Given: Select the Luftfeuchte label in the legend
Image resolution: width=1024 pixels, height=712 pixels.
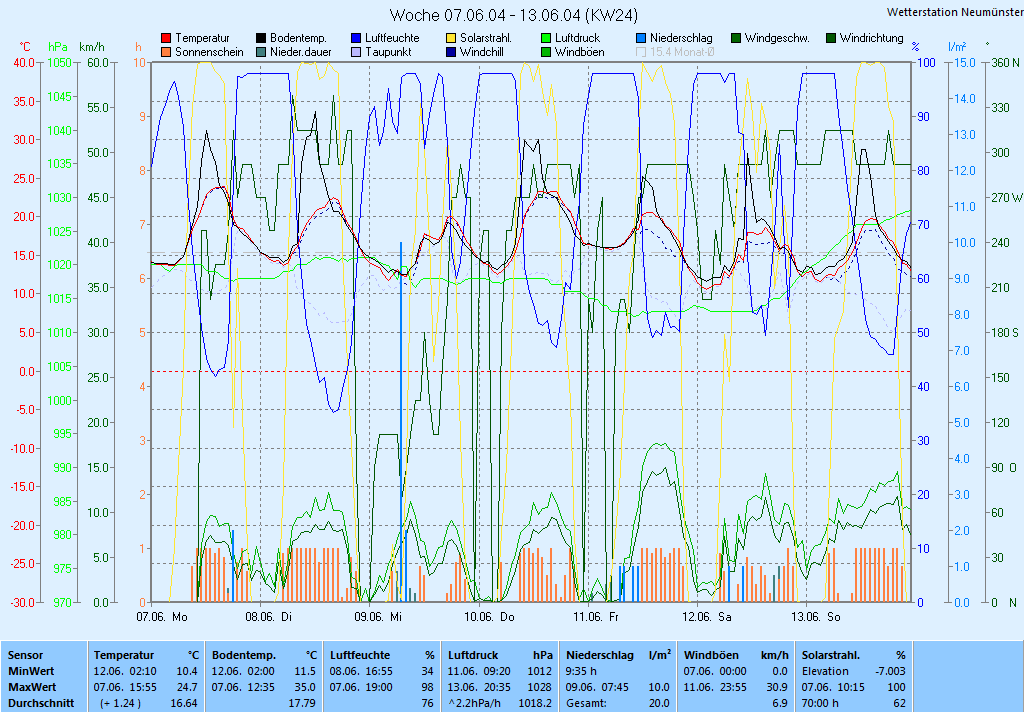Looking at the screenshot, I should click(x=392, y=39).
